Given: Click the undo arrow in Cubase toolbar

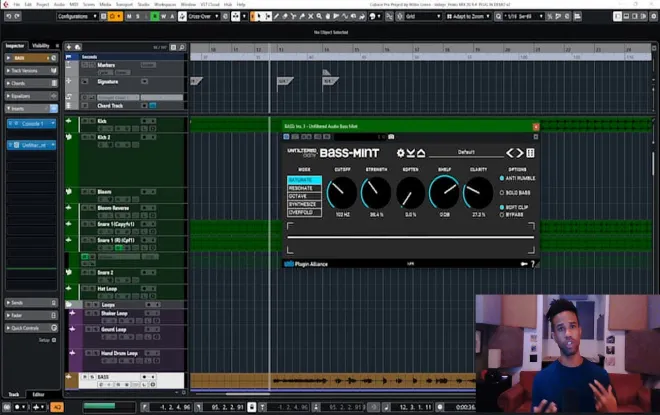Looking at the screenshot, I should pyautogui.click(x=8, y=16).
